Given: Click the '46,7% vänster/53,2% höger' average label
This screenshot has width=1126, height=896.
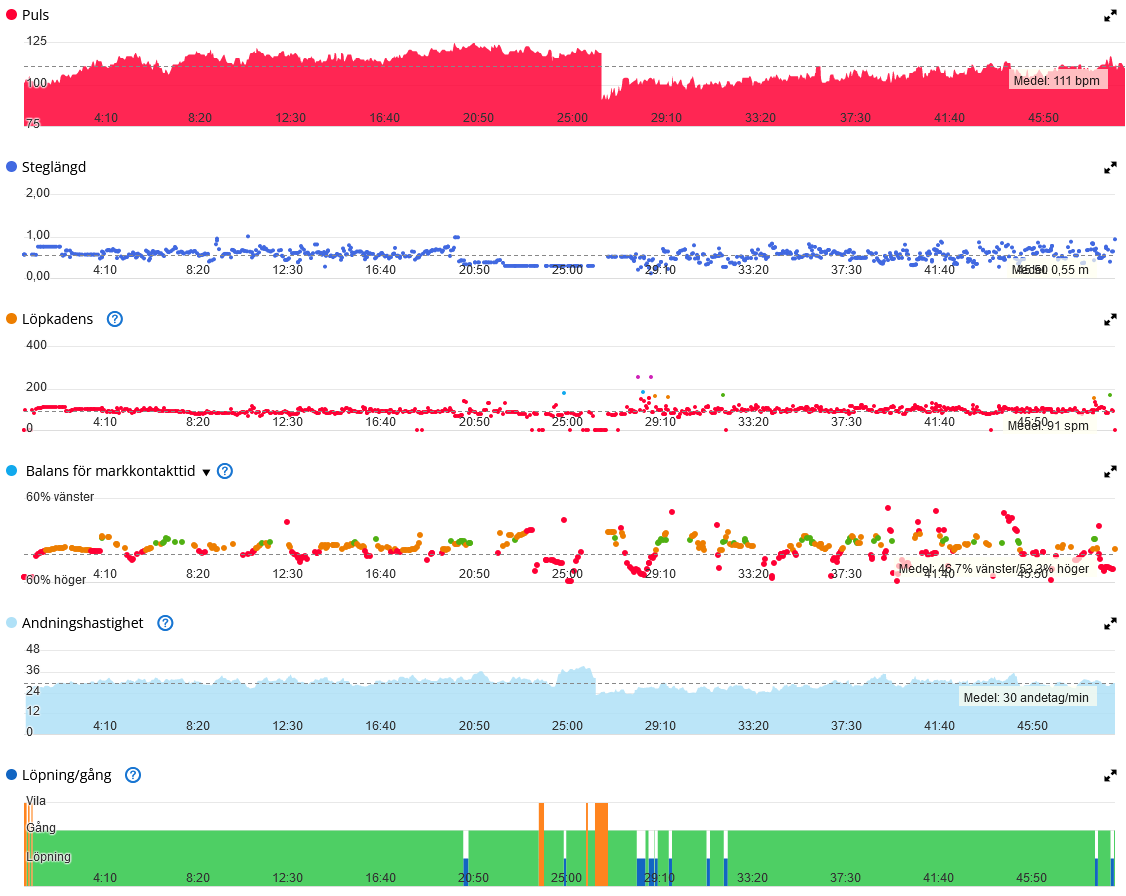Looking at the screenshot, I should [994, 569].
